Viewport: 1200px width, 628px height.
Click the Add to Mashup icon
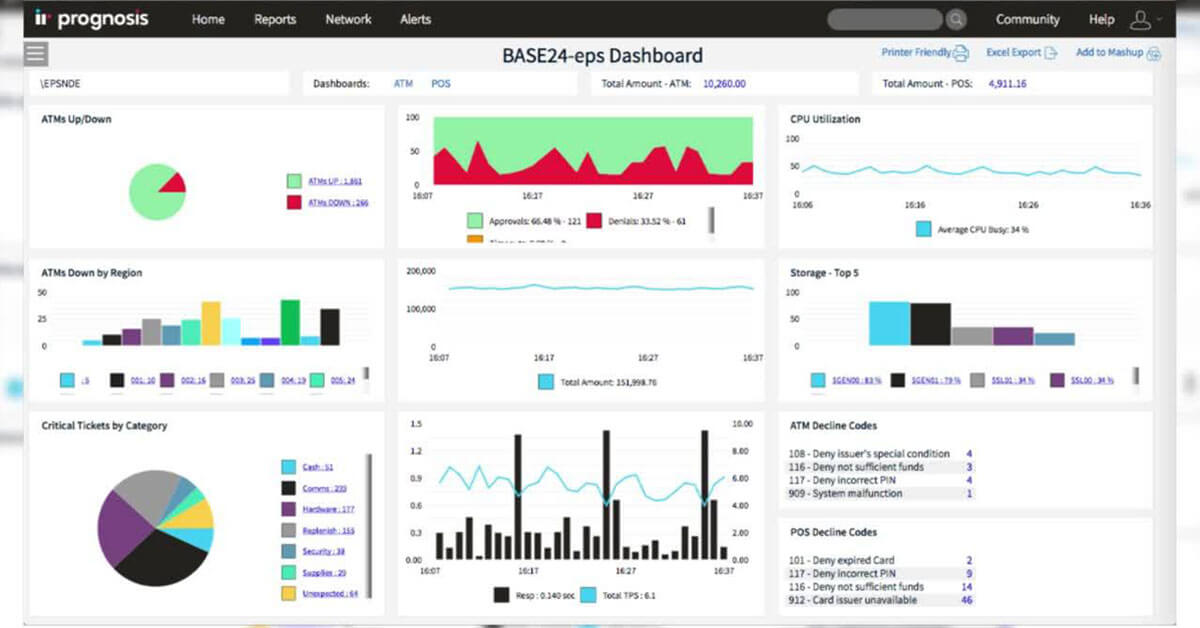1153,54
